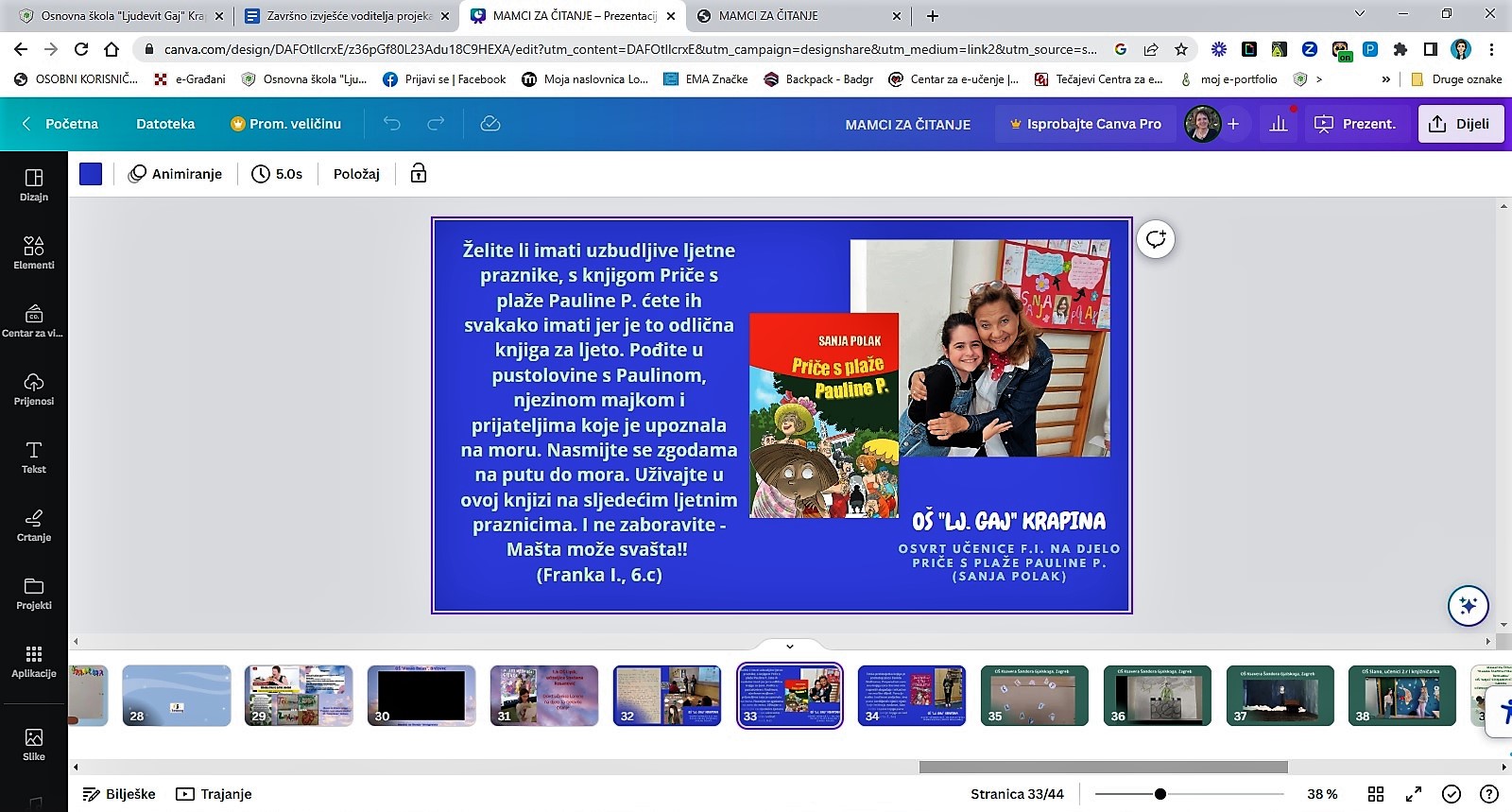1512x812 pixels.
Task: Click the 38 % zoom value
Action: click(x=1322, y=794)
